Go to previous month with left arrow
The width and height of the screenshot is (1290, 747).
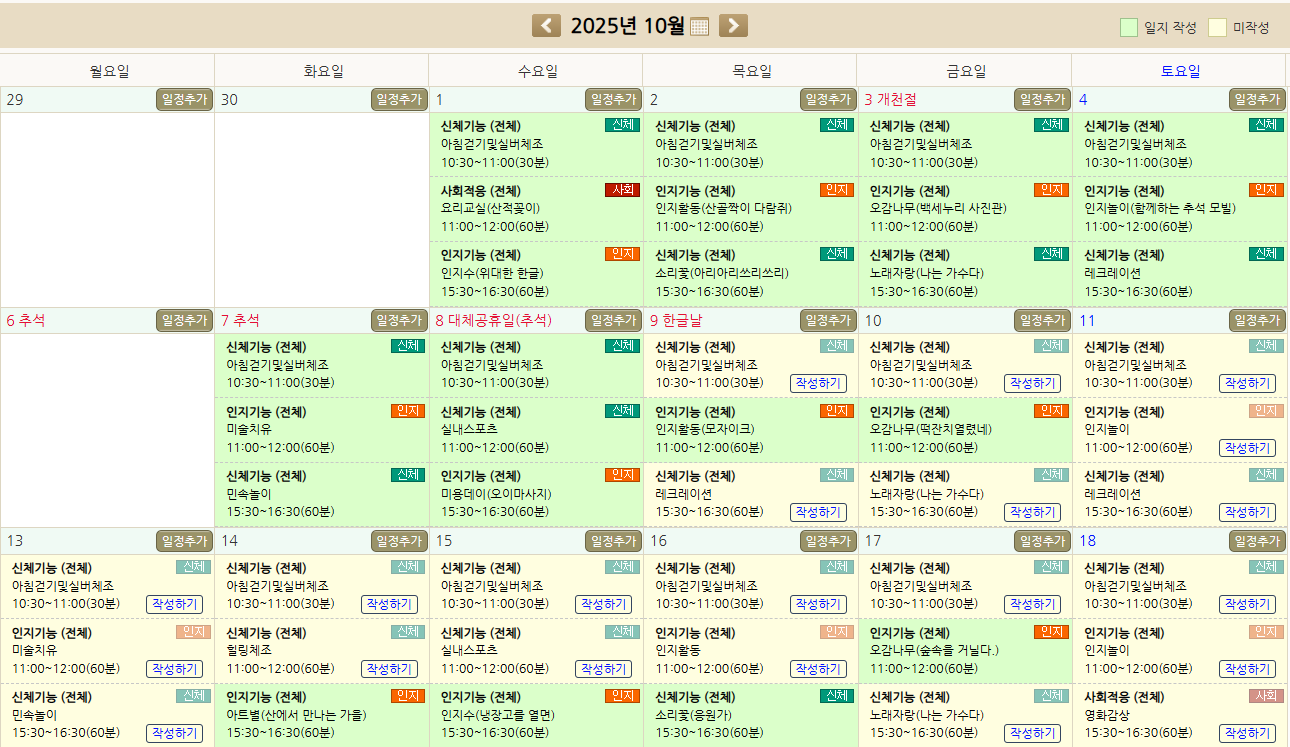tap(546, 26)
